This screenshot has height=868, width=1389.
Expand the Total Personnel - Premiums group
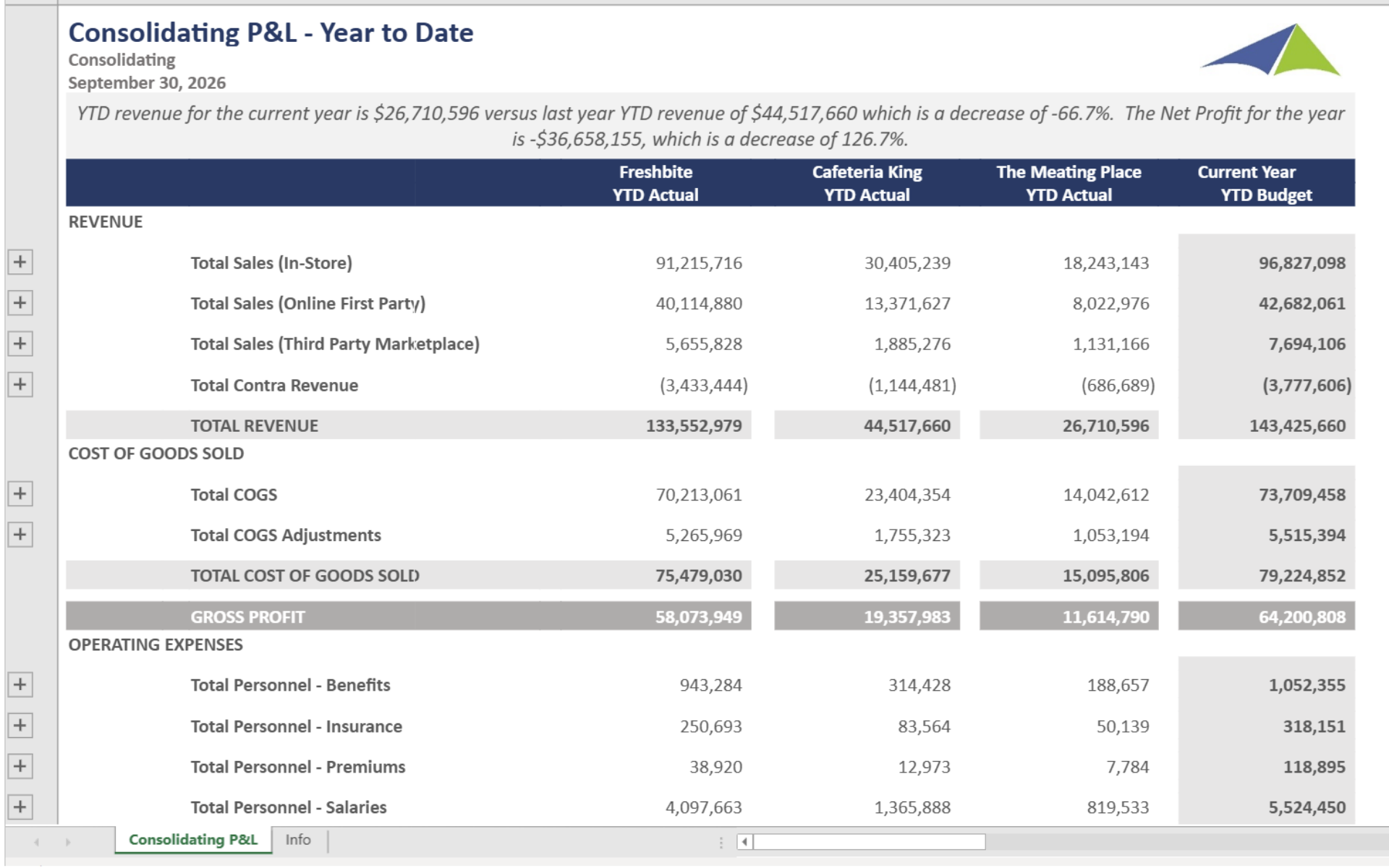[x=20, y=766]
